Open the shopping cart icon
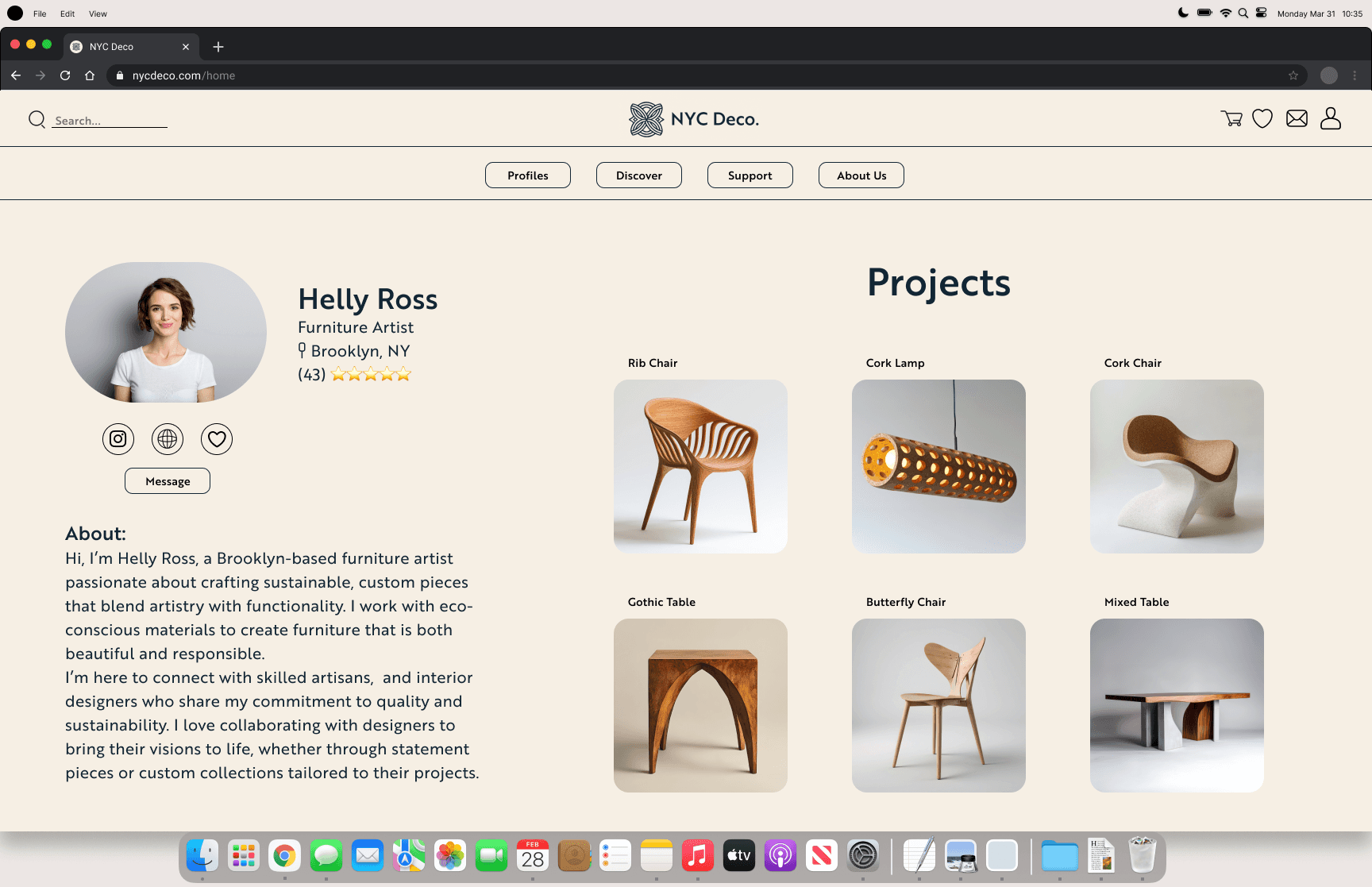 click(x=1231, y=118)
